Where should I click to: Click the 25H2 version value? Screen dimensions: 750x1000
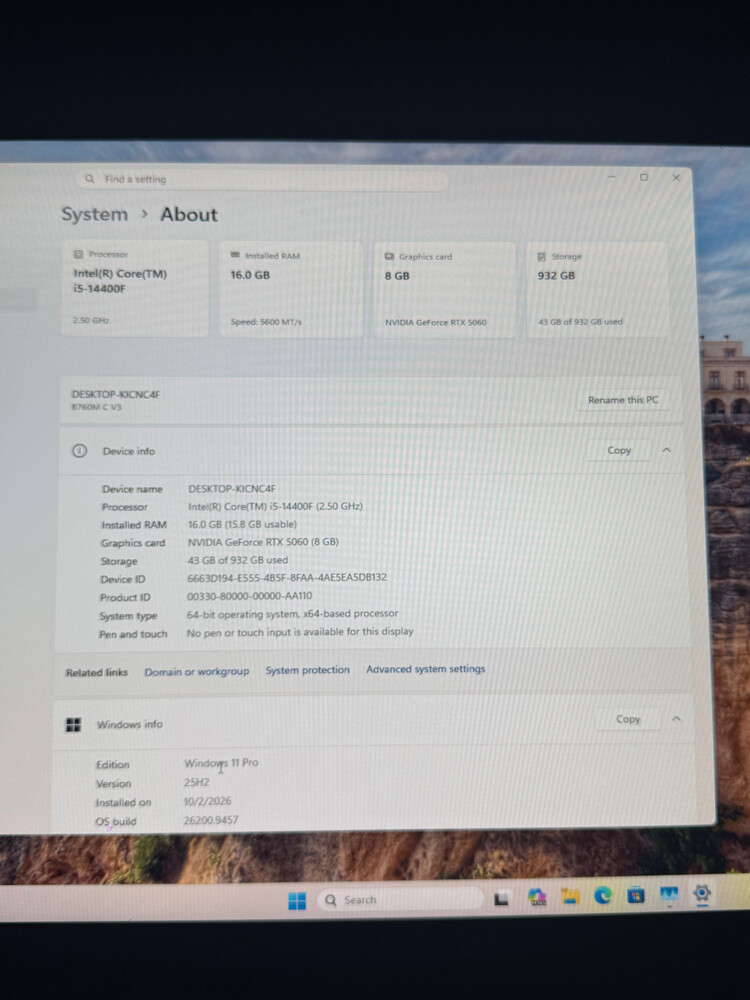[196, 782]
